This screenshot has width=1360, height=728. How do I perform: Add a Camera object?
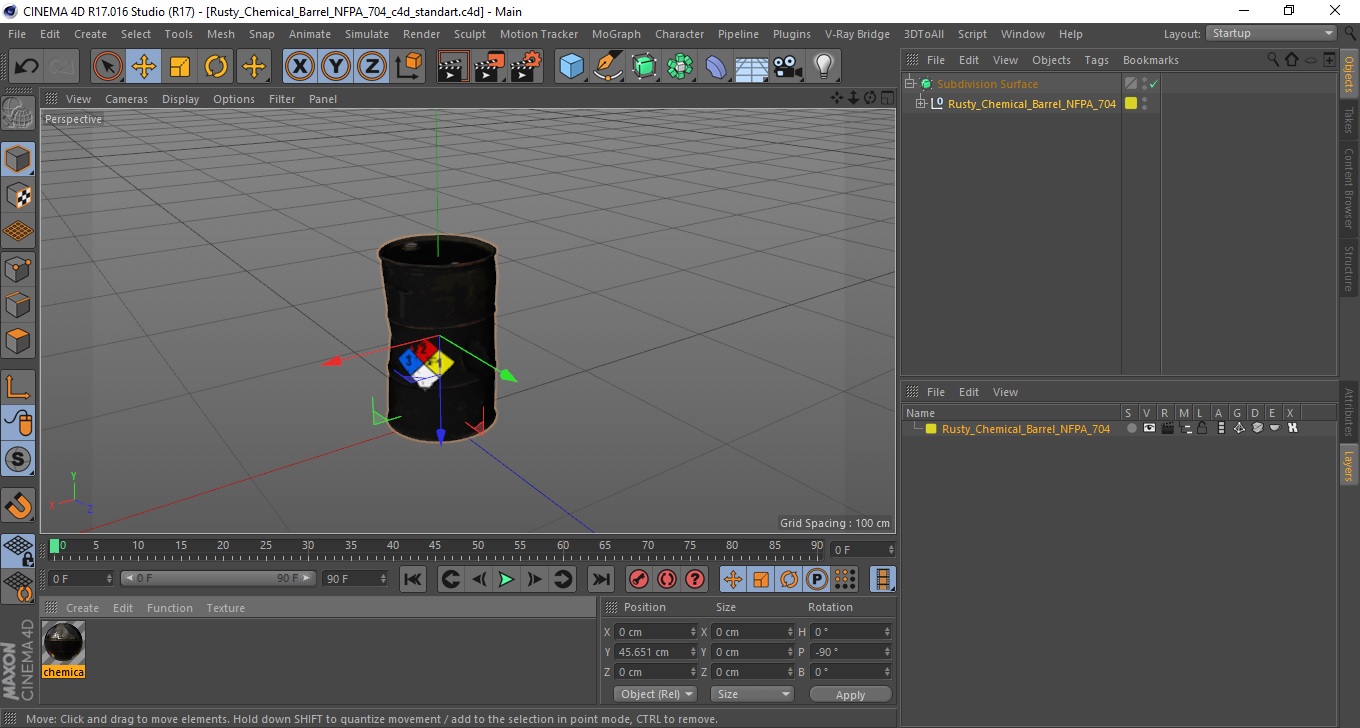788,67
